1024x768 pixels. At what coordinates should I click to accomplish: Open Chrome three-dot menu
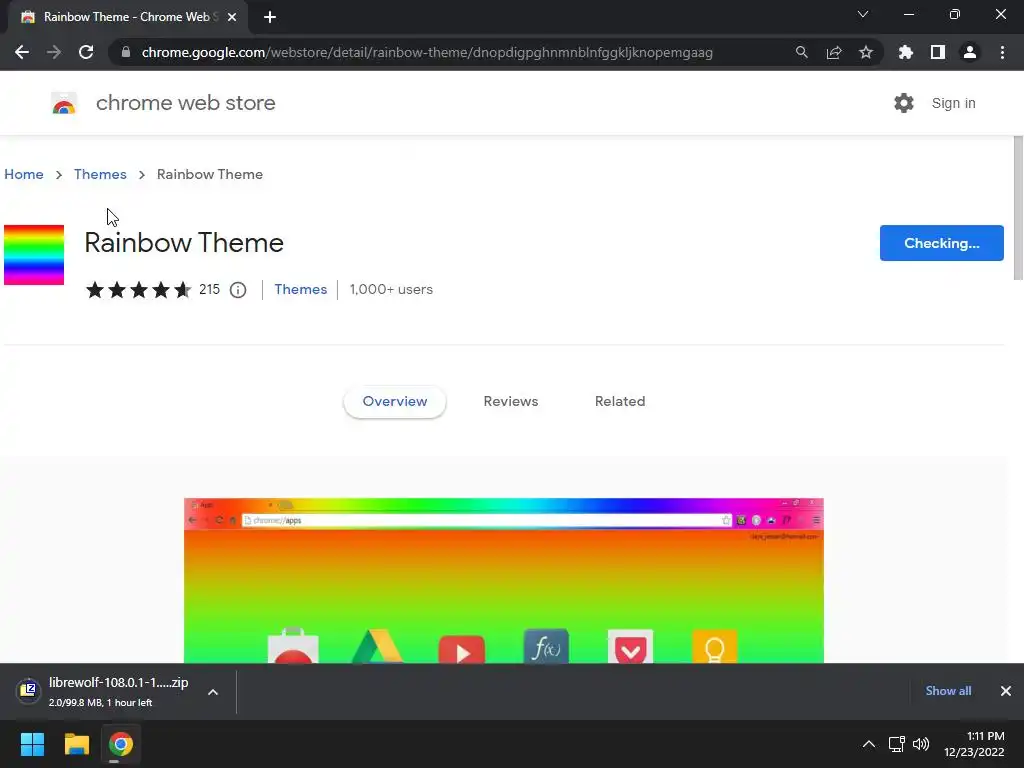click(1002, 52)
